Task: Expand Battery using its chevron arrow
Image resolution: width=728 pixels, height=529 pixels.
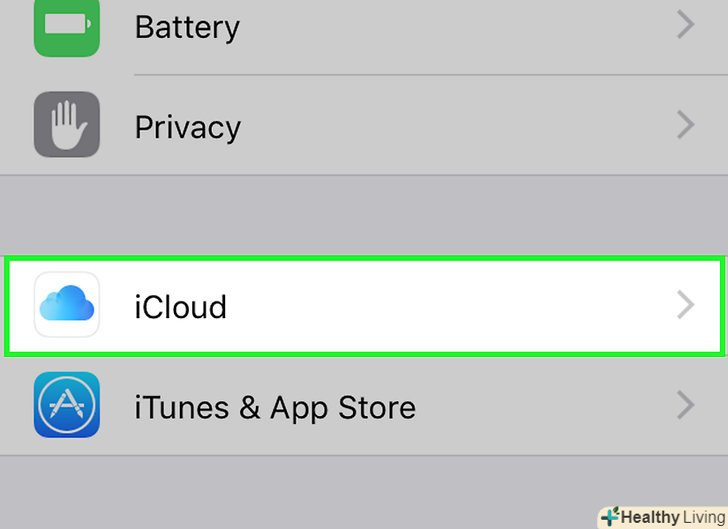Action: point(685,25)
